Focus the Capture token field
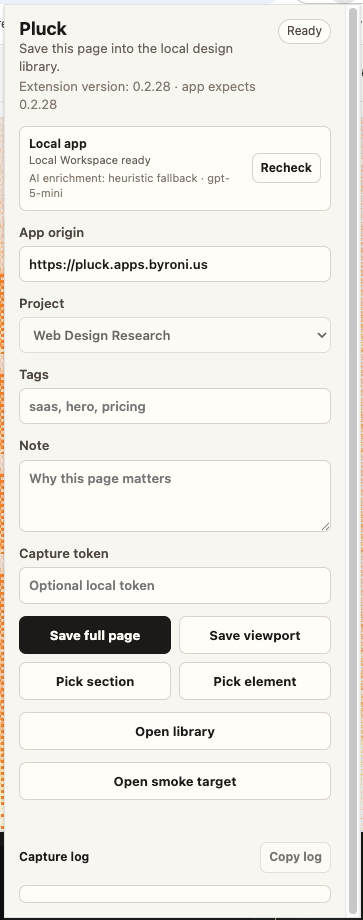 (x=175, y=585)
